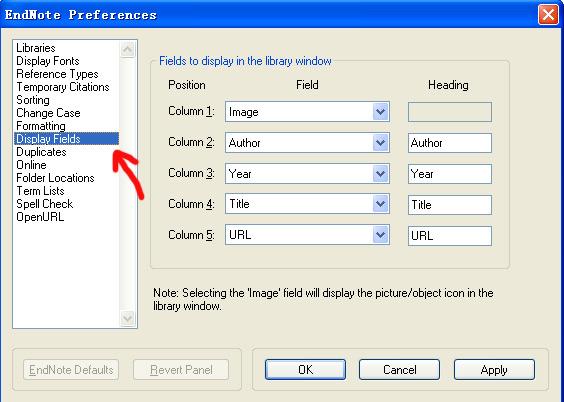Select the OpenURL category
Image resolution: width=564 pixels, height=402 pixels.
pyautogui.click(x=40, y=217)
